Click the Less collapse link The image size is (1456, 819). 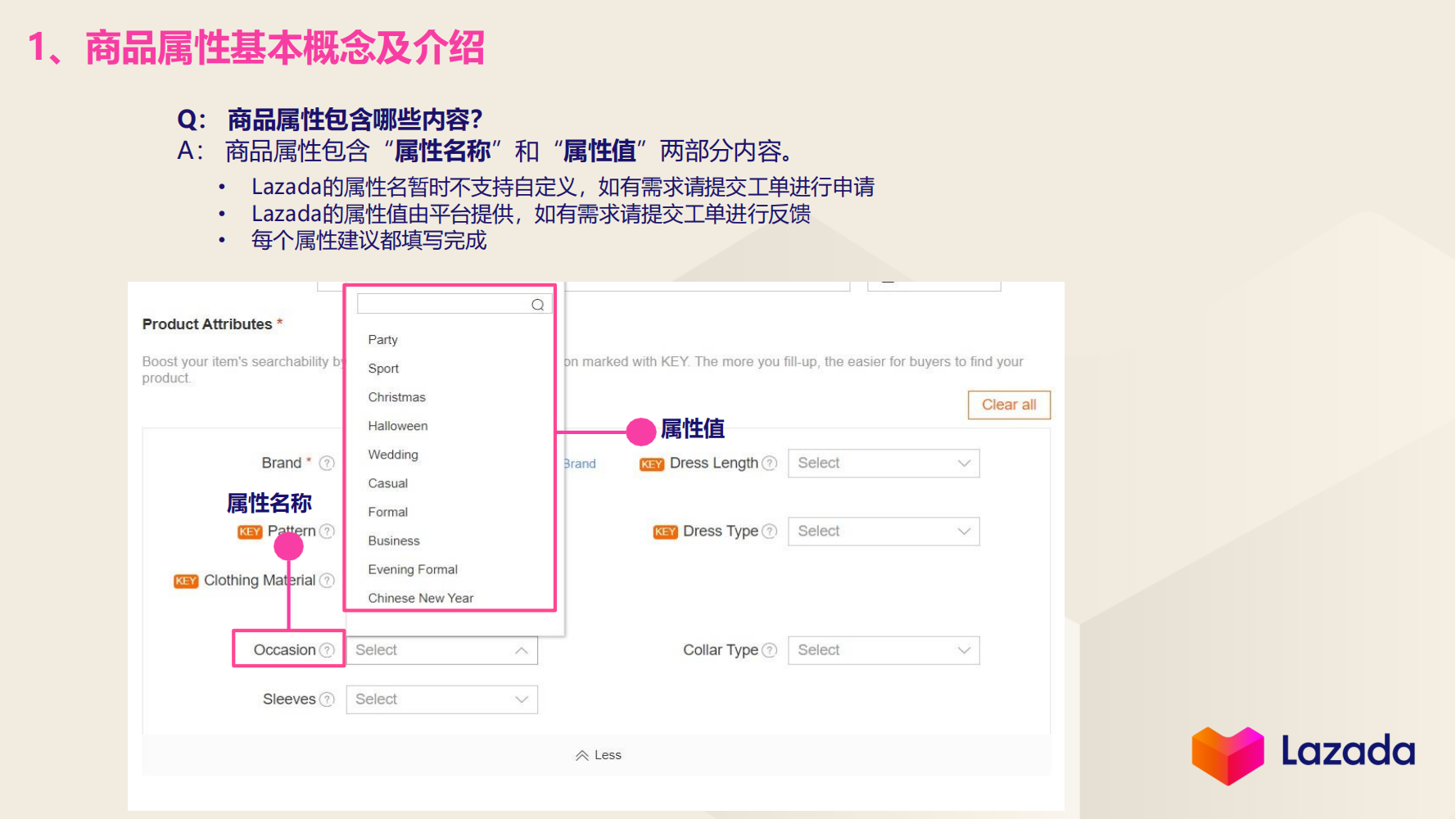[x=608, y=755]
